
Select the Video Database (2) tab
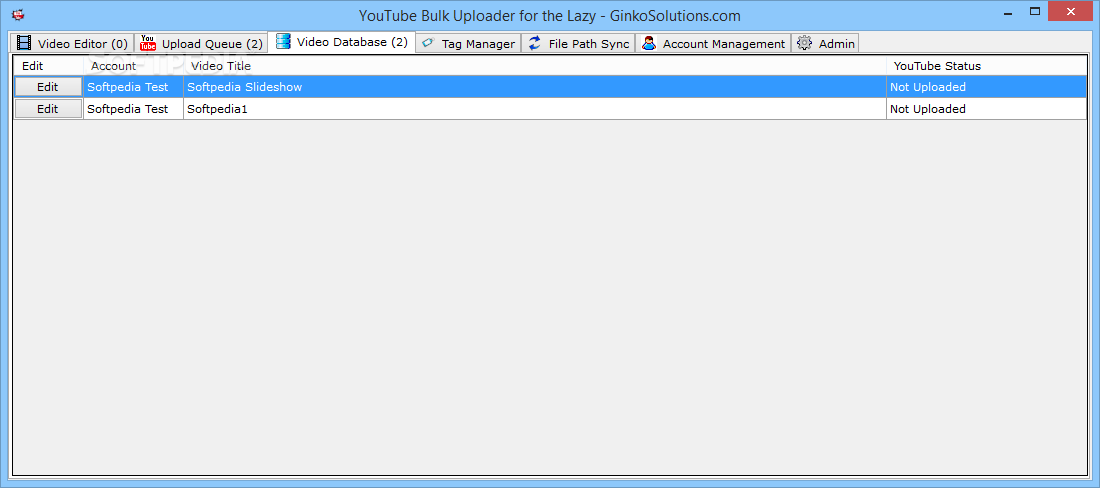342,41
